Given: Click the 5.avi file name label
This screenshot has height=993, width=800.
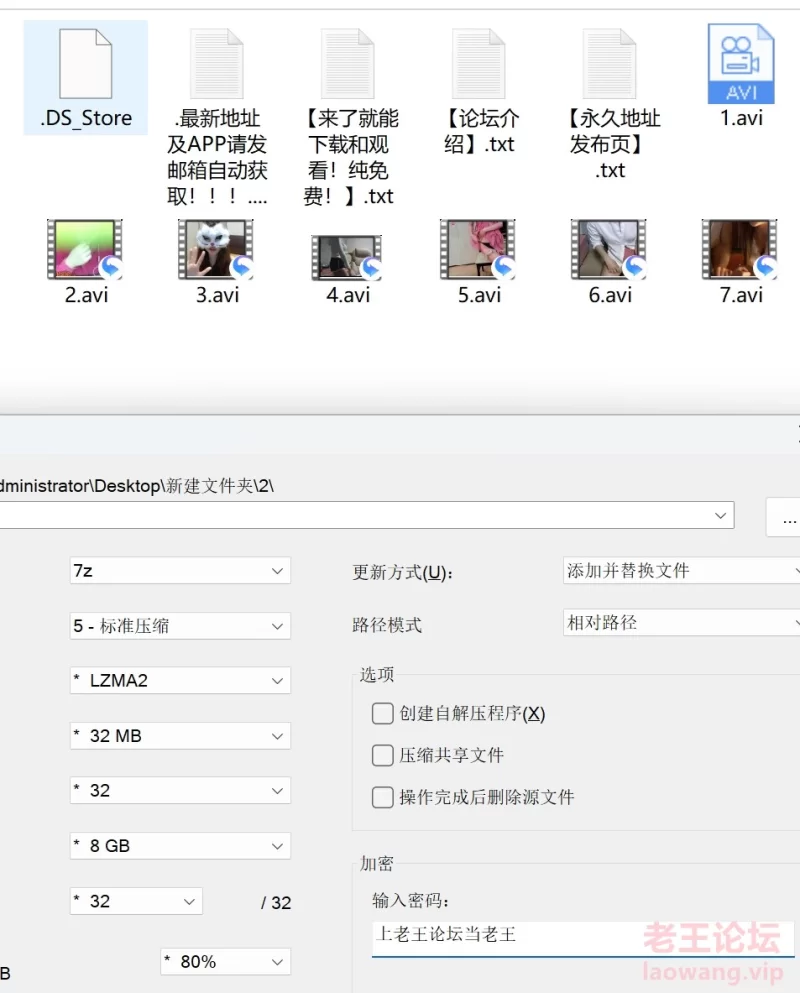Looking at the screenshot, I should pyautogui.click(x=479, y=294).
